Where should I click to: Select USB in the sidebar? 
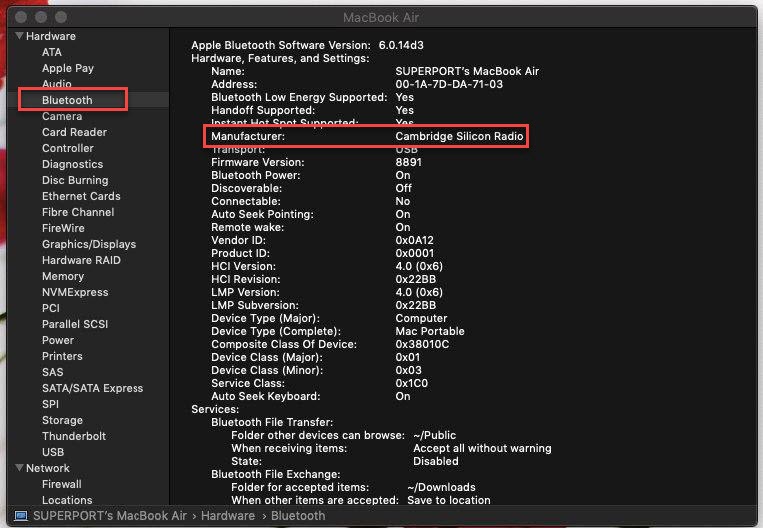[53, 452]
